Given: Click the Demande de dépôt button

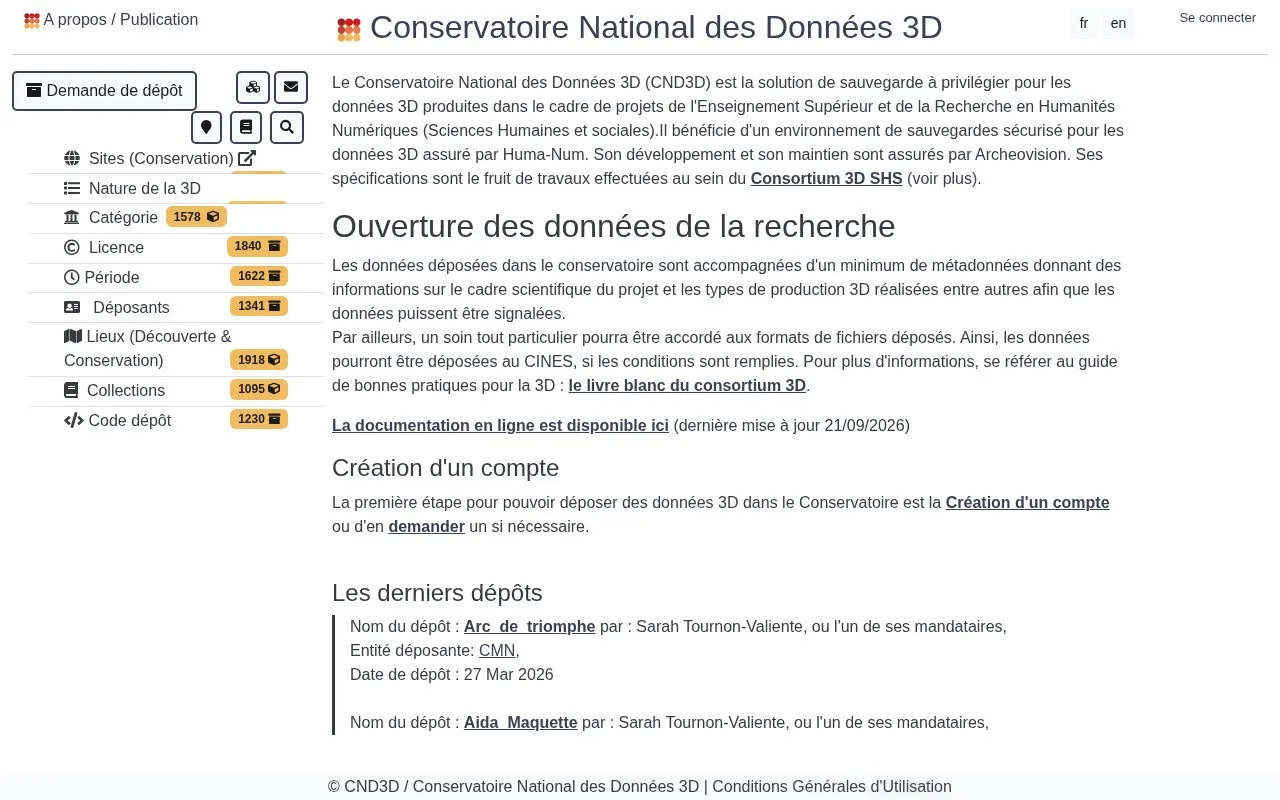Looking at the screenshot, I should click(104, 90).
